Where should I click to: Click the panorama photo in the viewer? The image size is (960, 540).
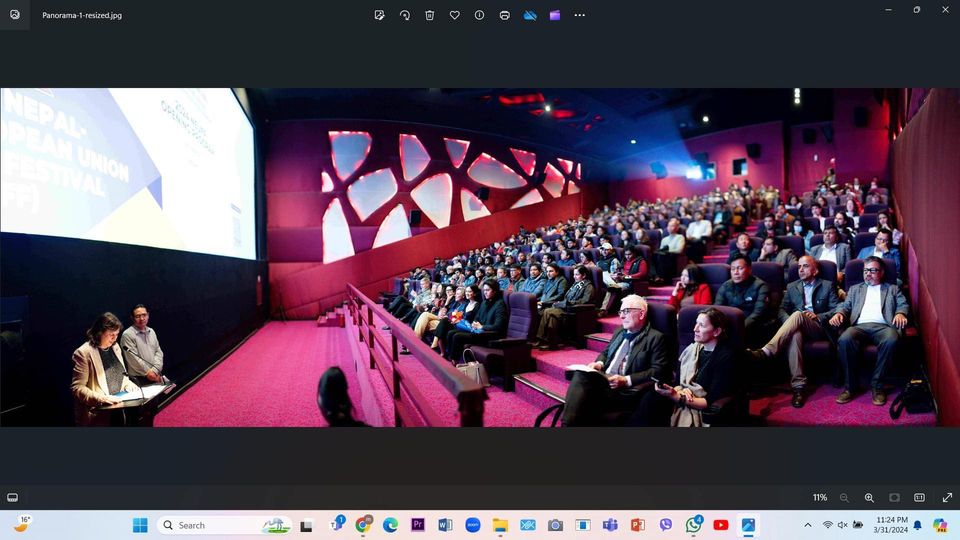point(480,257)
